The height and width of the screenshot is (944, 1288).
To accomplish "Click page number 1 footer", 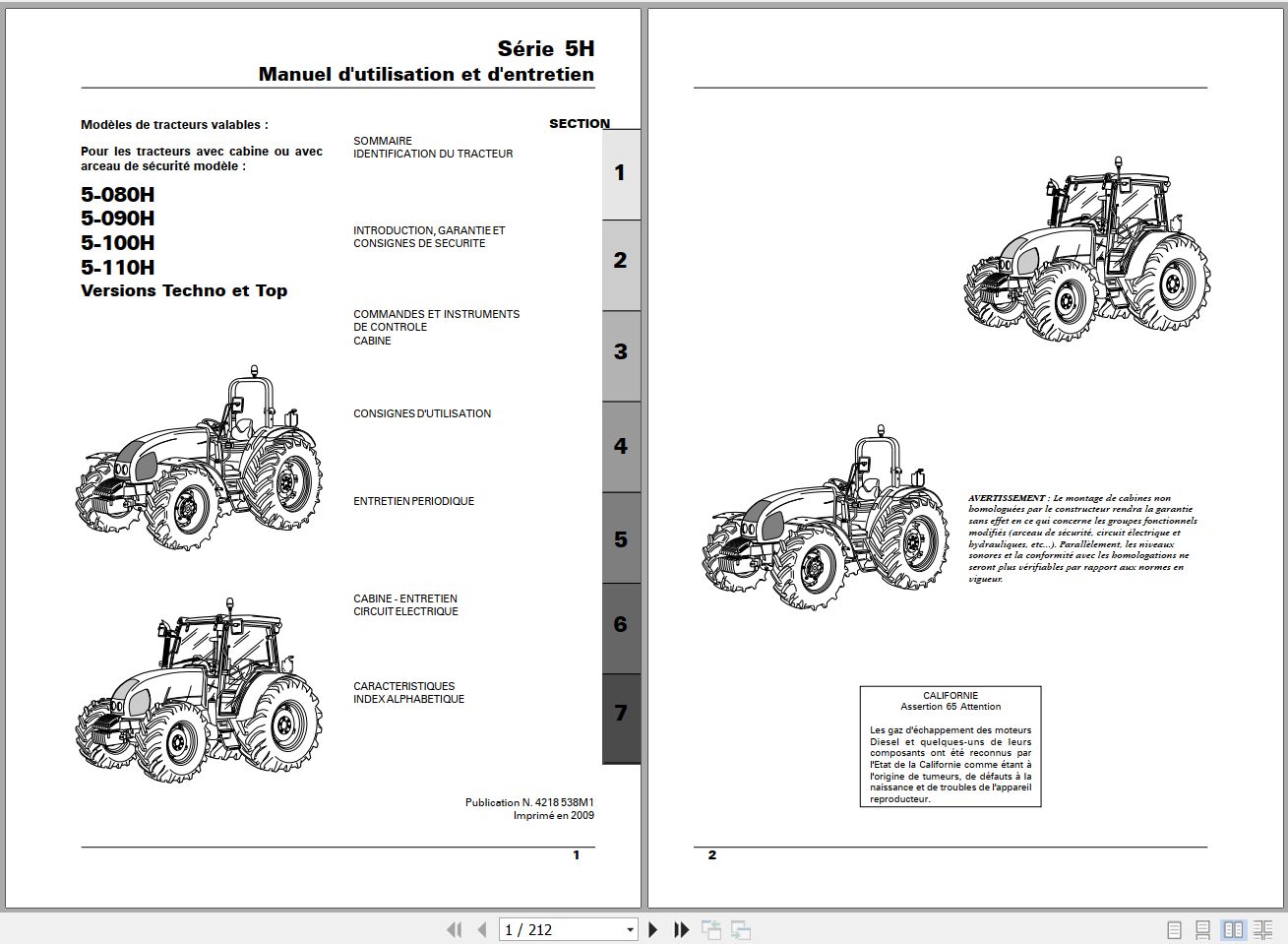I will pos(577,855).
